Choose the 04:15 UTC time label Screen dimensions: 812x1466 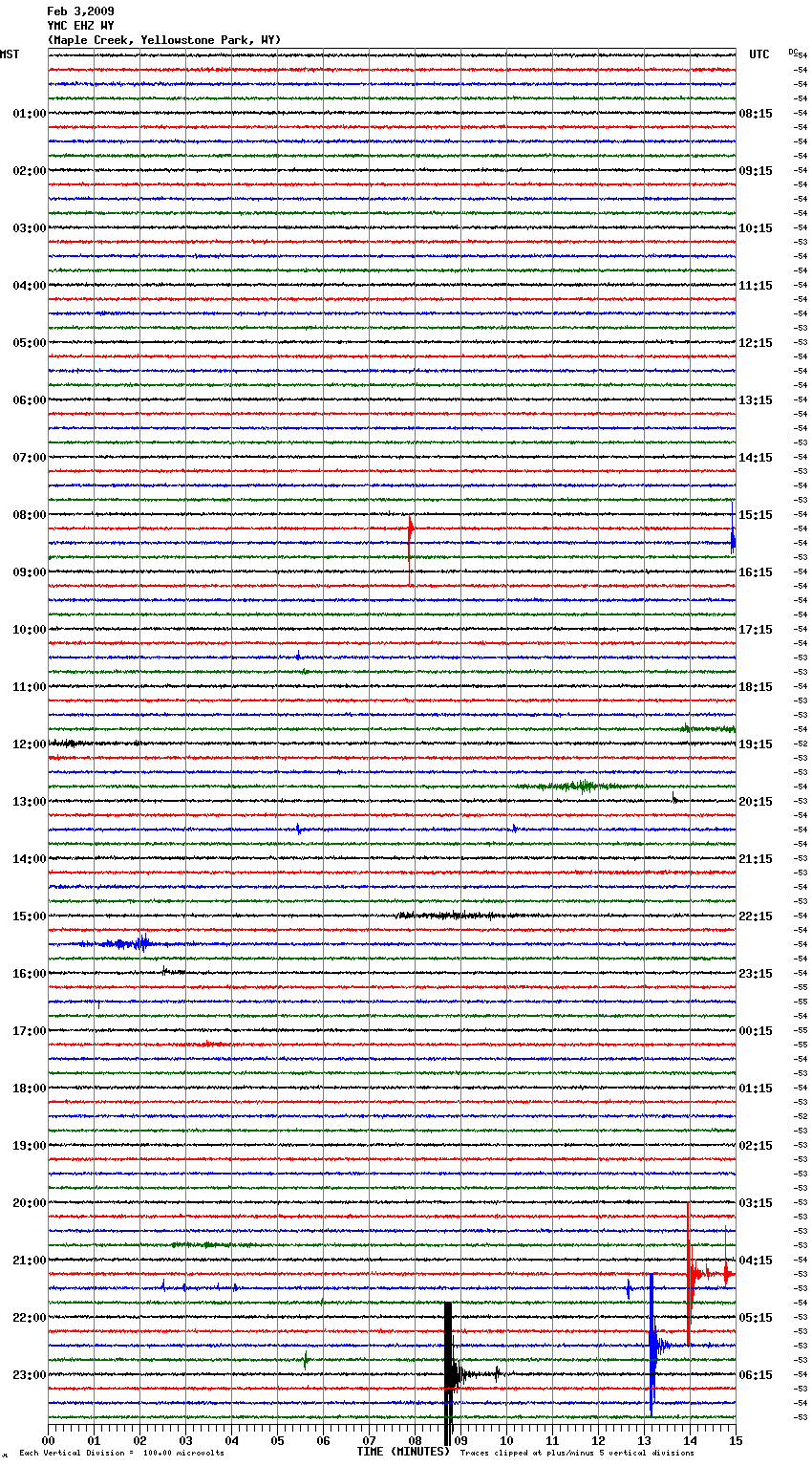(x=756, y=1261)
